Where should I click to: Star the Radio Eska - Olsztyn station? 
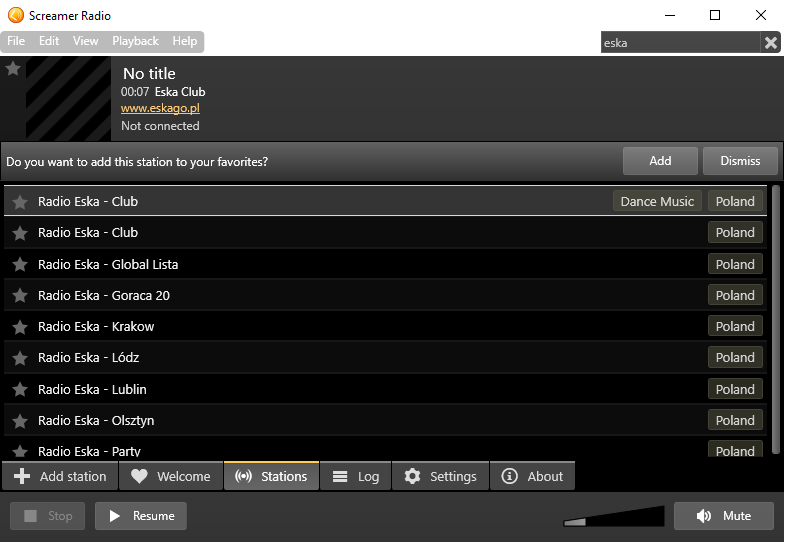[20, 421]
